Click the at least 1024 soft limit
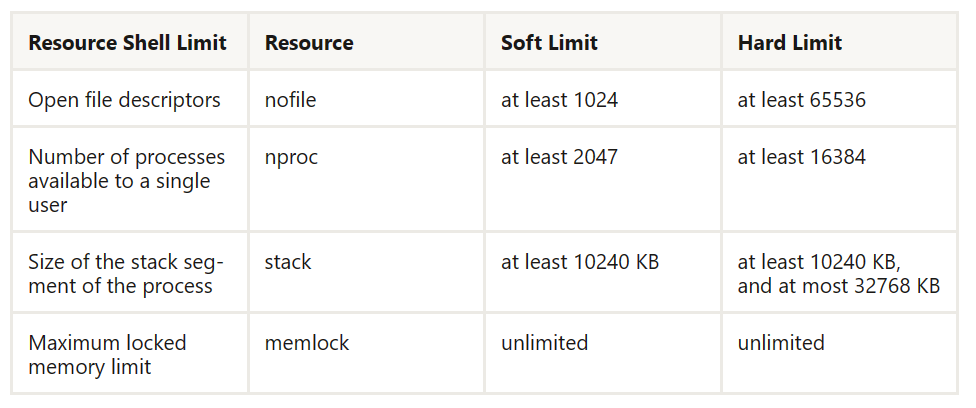This screenshot has height=408, width=976. coord(559,100)
